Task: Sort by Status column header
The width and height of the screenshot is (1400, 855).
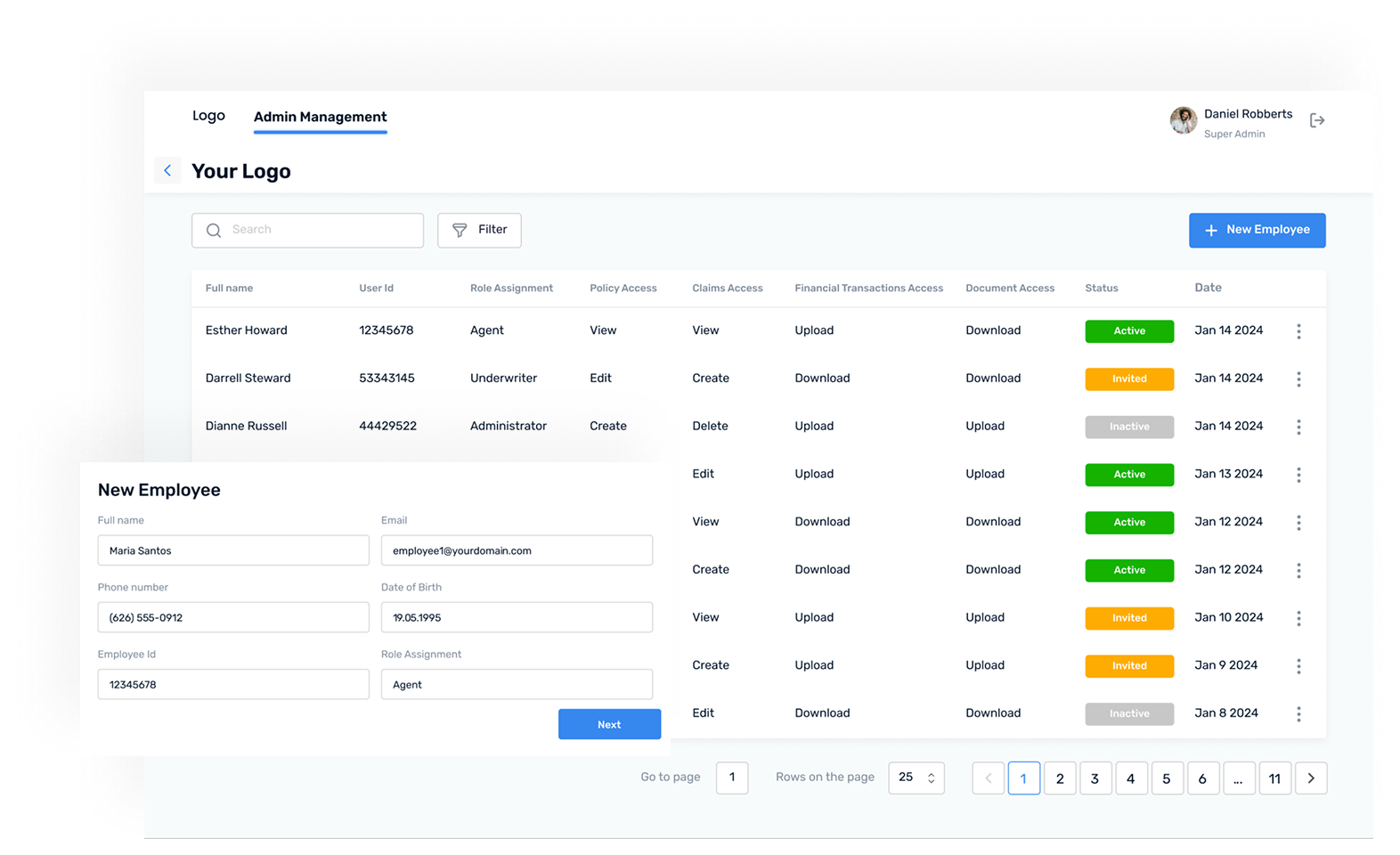Action: point(1102,289)
